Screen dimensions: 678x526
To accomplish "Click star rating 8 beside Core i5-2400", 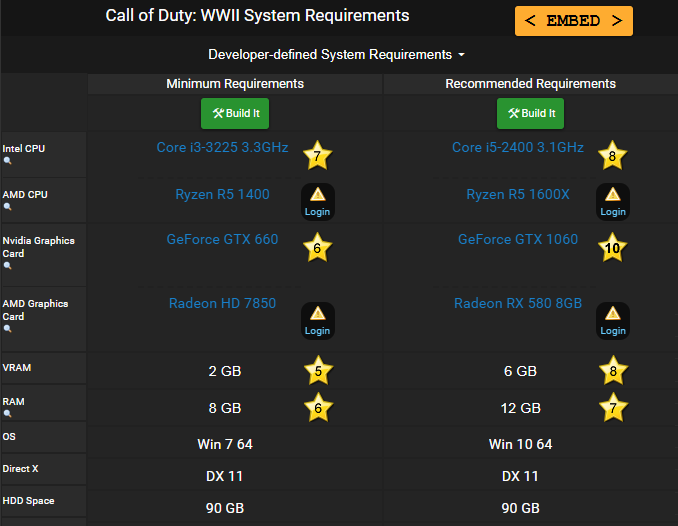I will [x=612, y=155].
